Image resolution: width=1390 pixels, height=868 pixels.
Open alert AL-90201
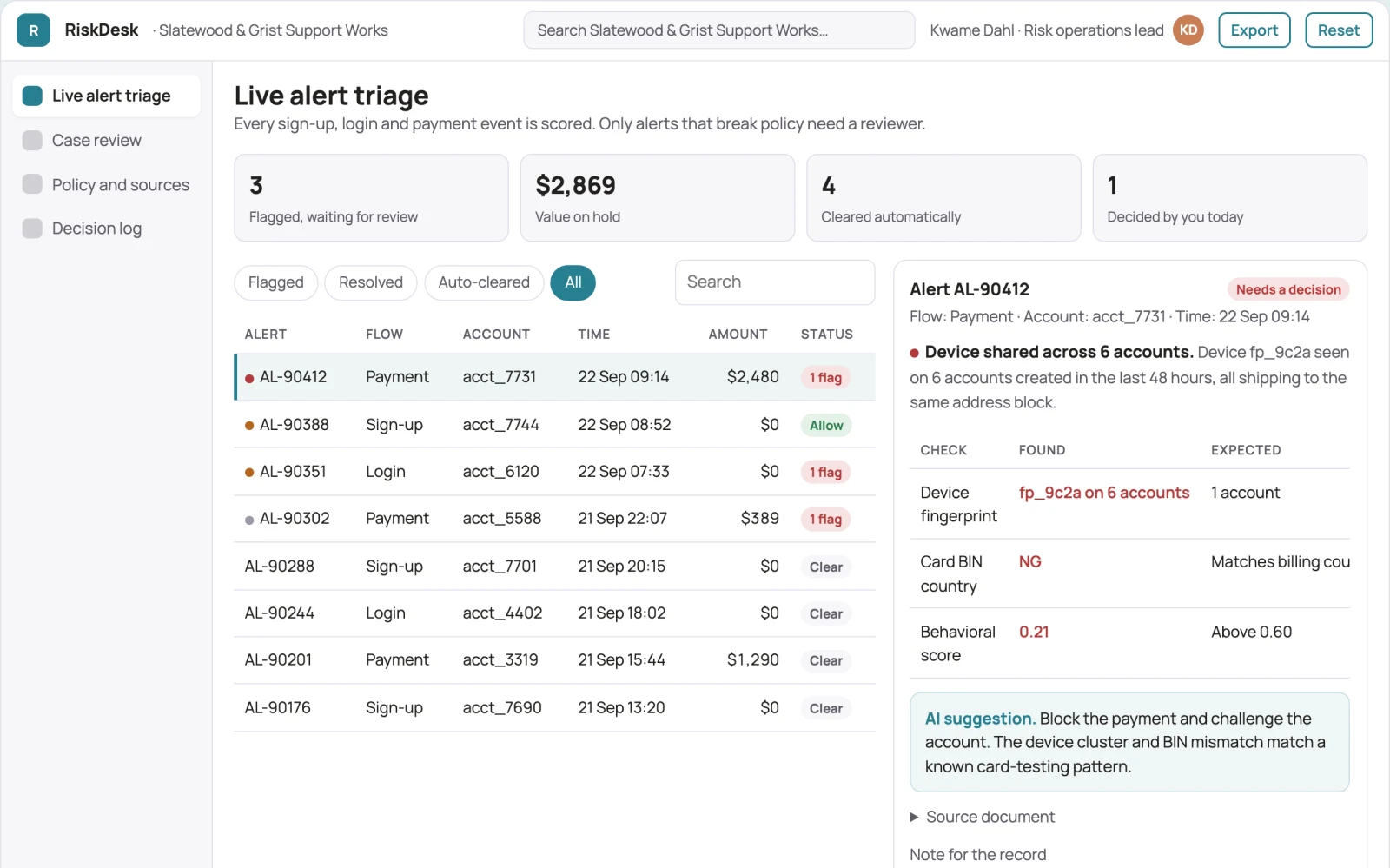(555, 660)
